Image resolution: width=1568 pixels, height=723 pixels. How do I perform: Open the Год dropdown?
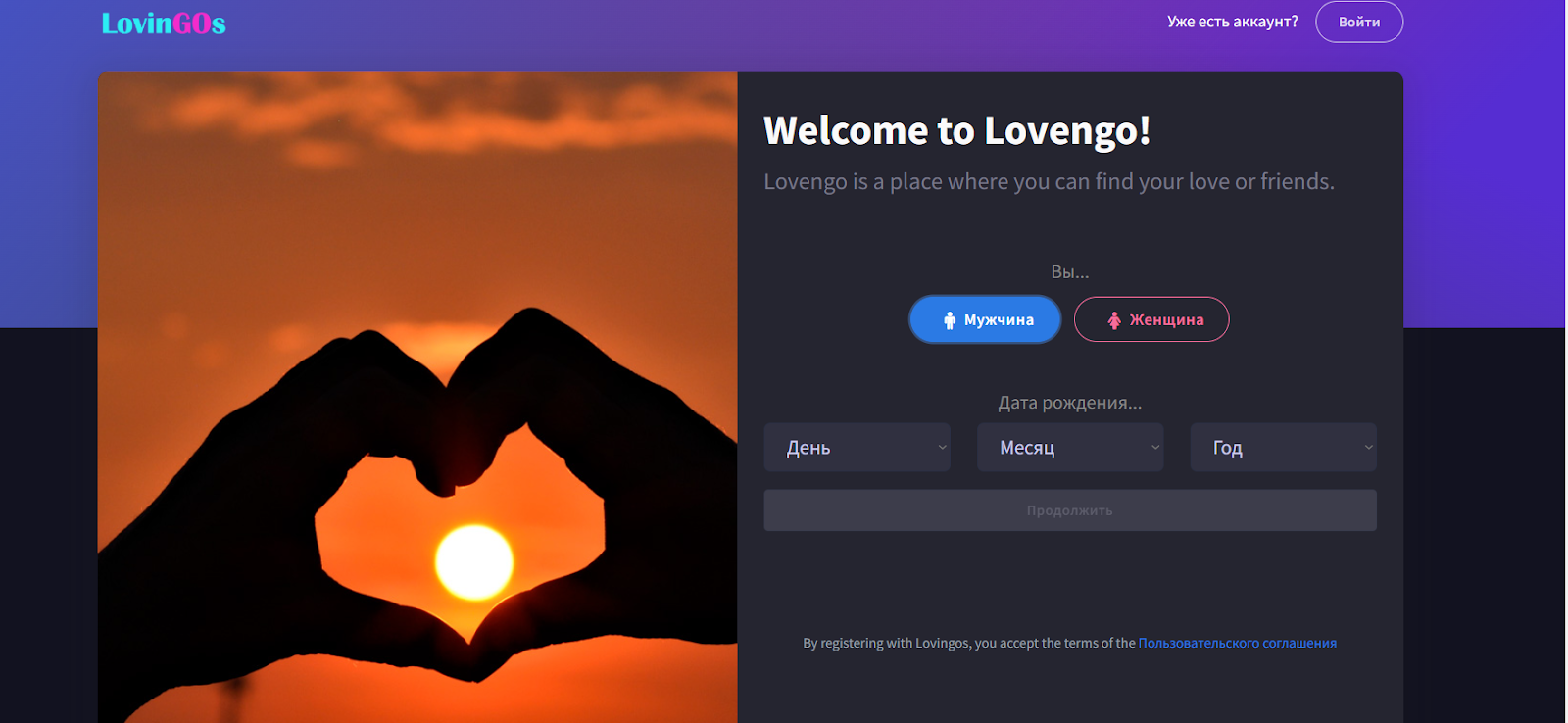[1283, 448]
